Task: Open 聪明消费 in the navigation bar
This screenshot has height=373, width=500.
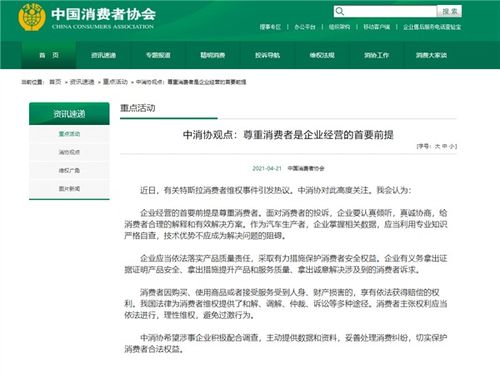Action: point(213,55)
